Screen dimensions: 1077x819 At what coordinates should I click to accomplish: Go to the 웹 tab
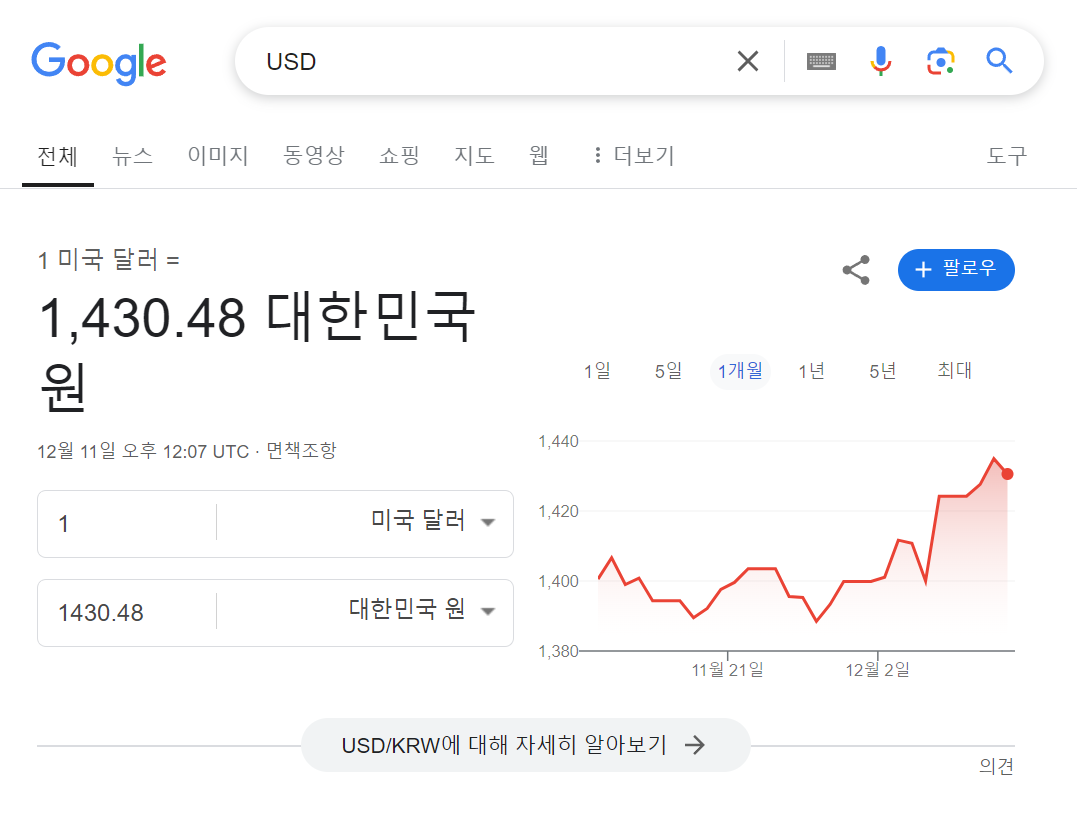(539, 156)
